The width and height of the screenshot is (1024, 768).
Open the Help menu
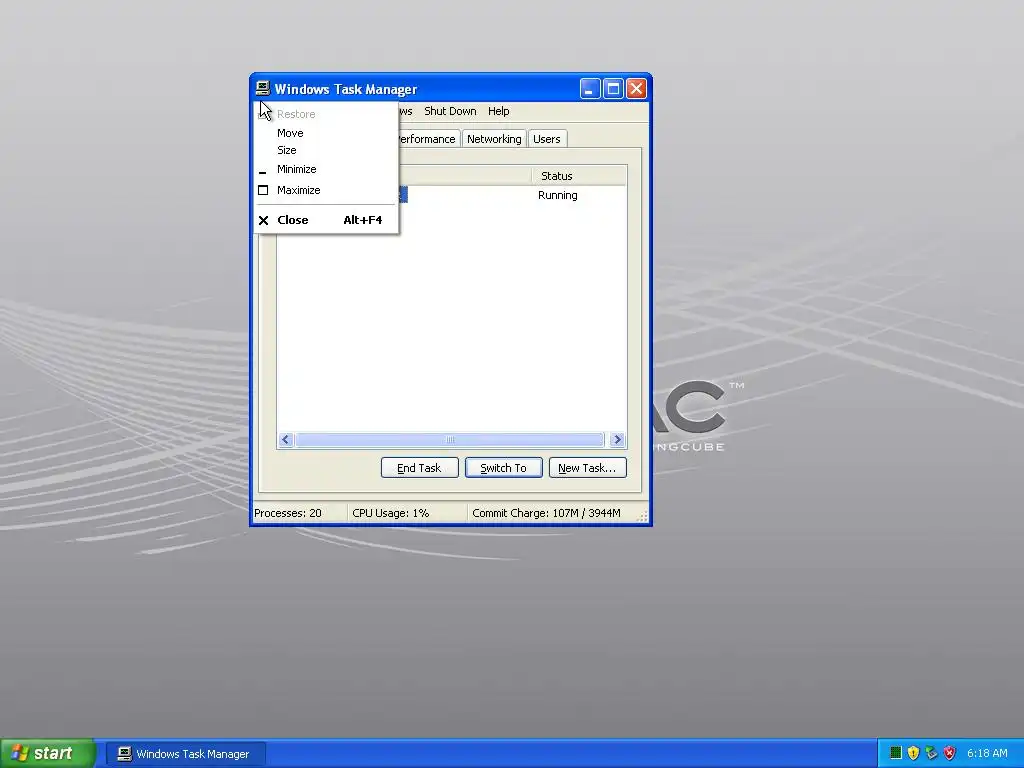pyautogui.click(x=498, y=111)
